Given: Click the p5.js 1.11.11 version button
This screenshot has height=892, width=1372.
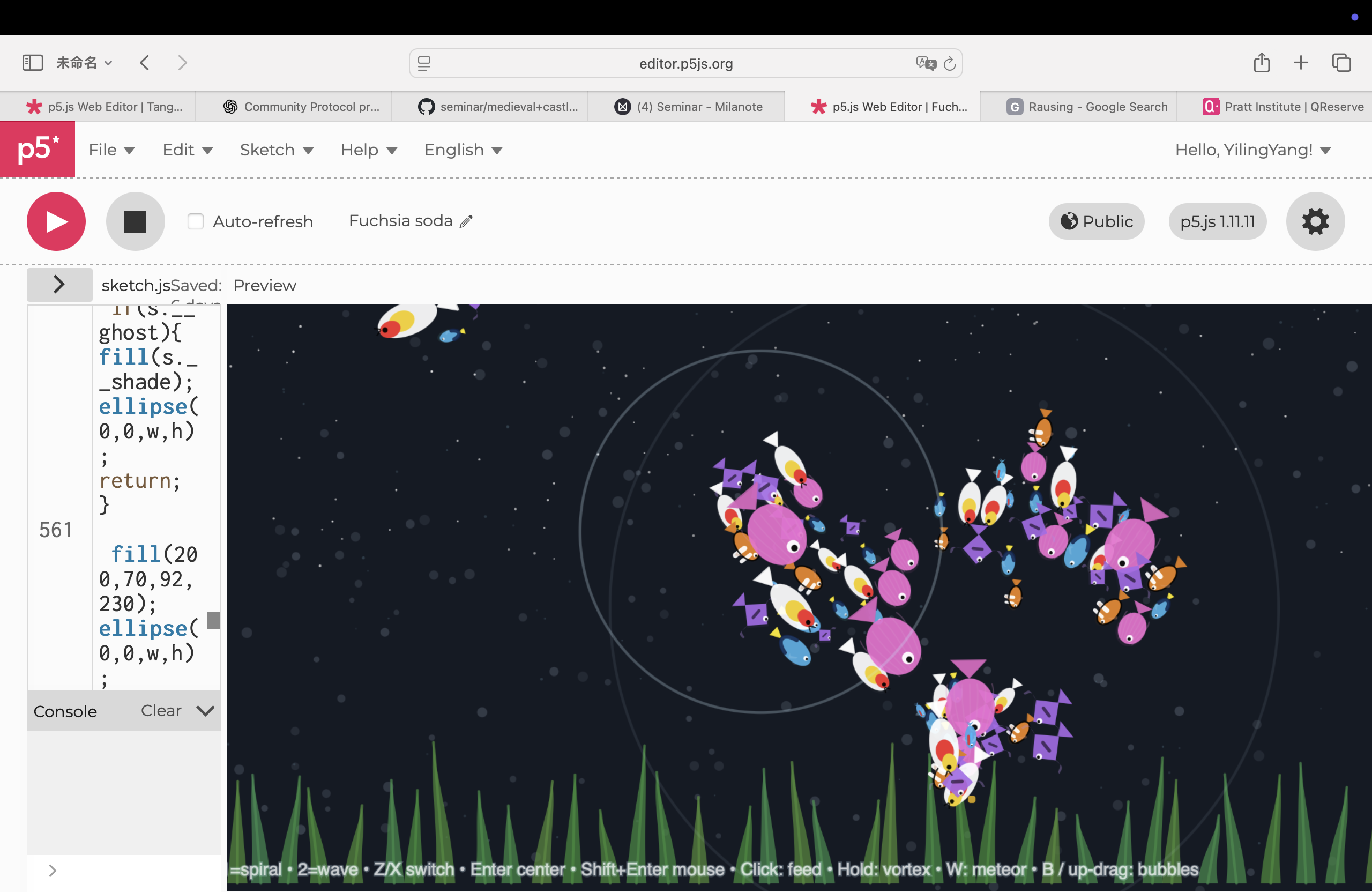Looking at the screenshot, I should 1217,221.
